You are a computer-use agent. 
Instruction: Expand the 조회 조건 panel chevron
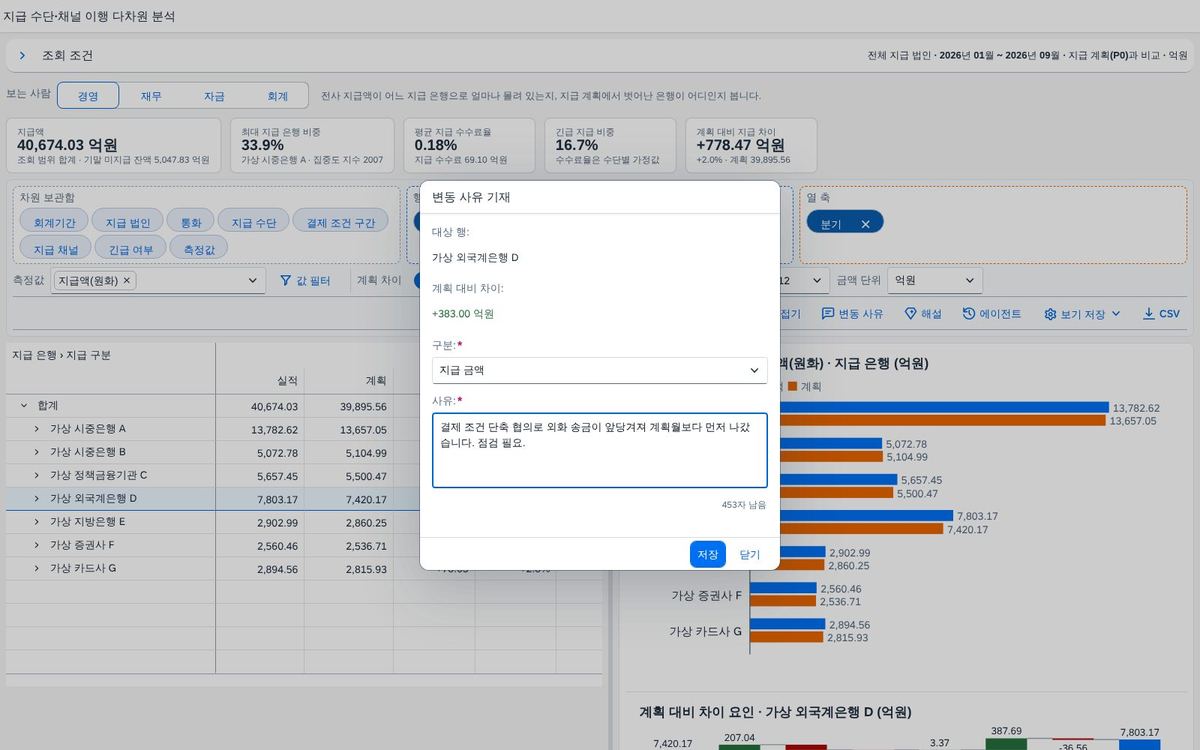(22, 56)
